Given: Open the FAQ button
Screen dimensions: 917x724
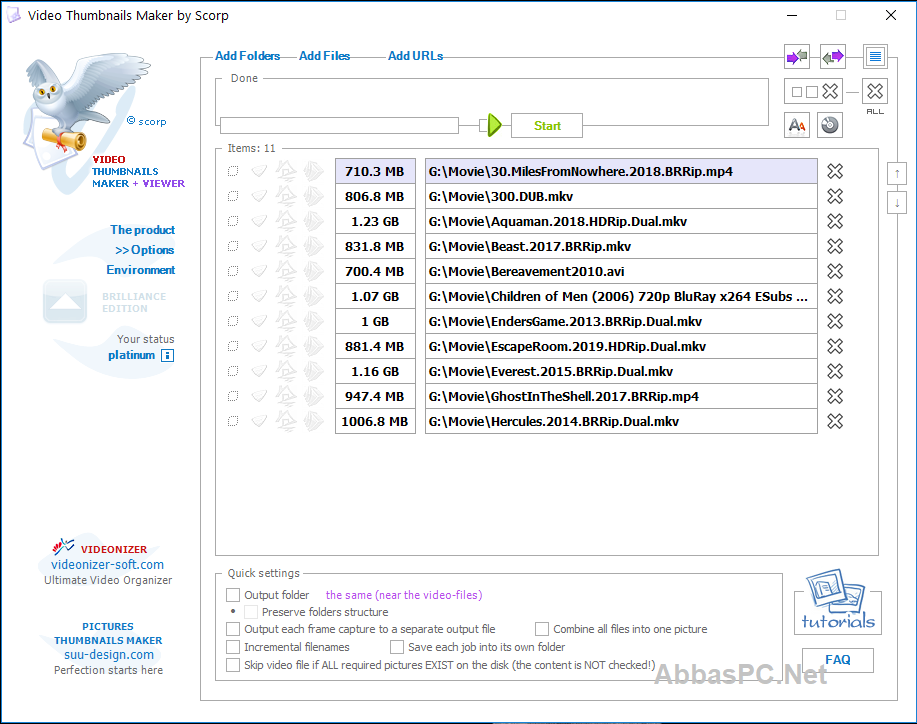Looking at the screenshot, I should (x=837, y=660).
